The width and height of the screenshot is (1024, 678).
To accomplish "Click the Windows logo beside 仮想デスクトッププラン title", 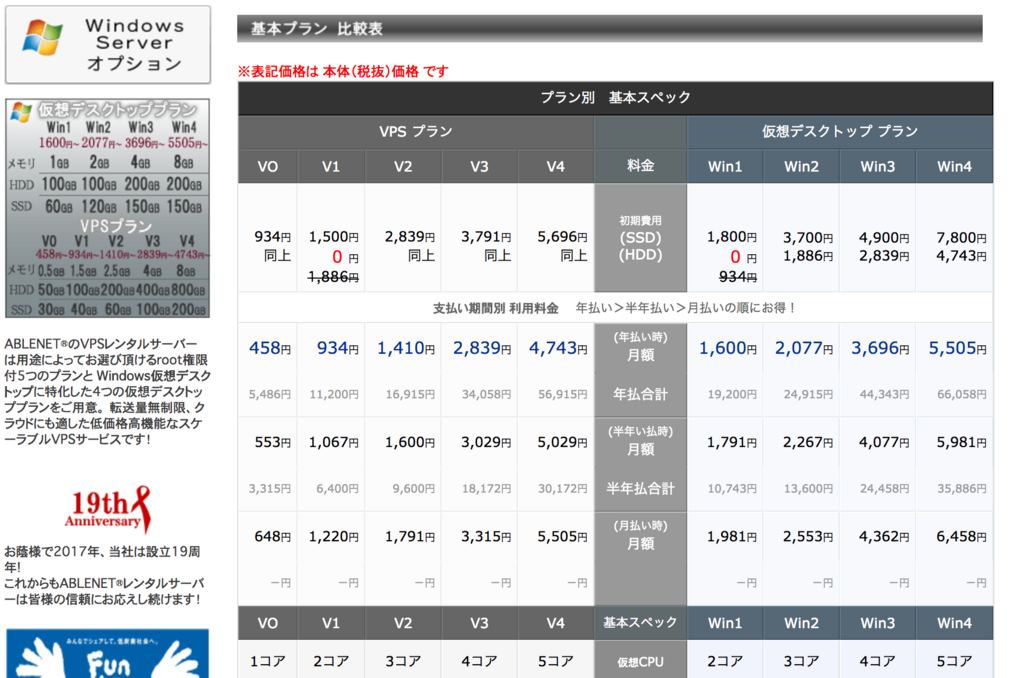I will [21, 112].
